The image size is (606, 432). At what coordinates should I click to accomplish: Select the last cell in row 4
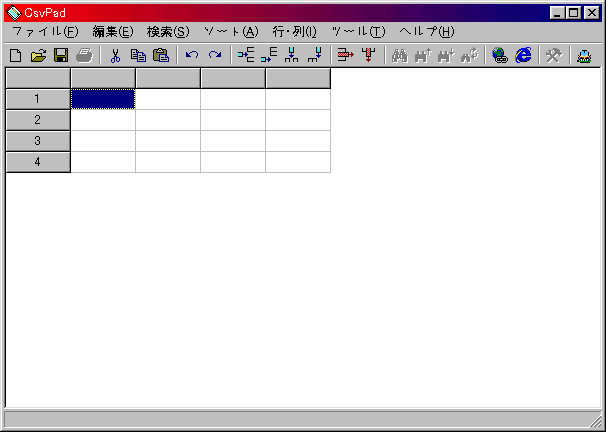tap(298, 162)
